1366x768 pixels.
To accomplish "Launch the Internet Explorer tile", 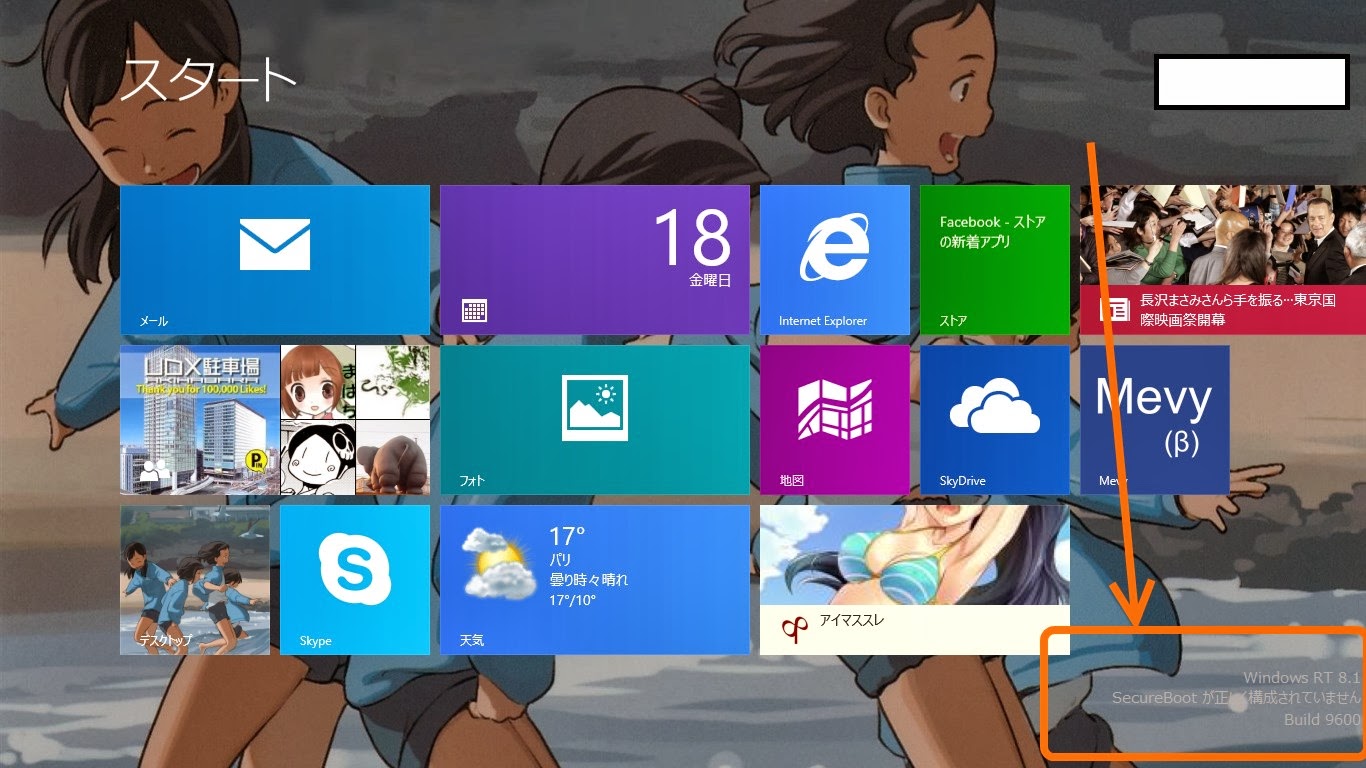I will coord(835,260).
